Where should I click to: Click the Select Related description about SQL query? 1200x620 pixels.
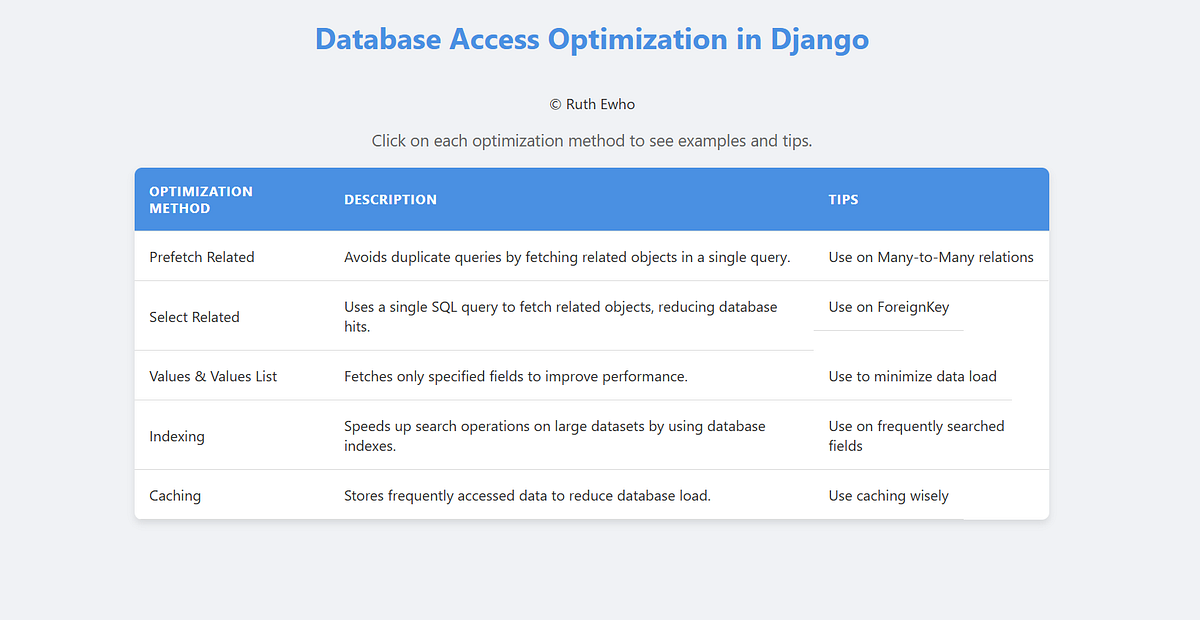click(x=560, y=316)
